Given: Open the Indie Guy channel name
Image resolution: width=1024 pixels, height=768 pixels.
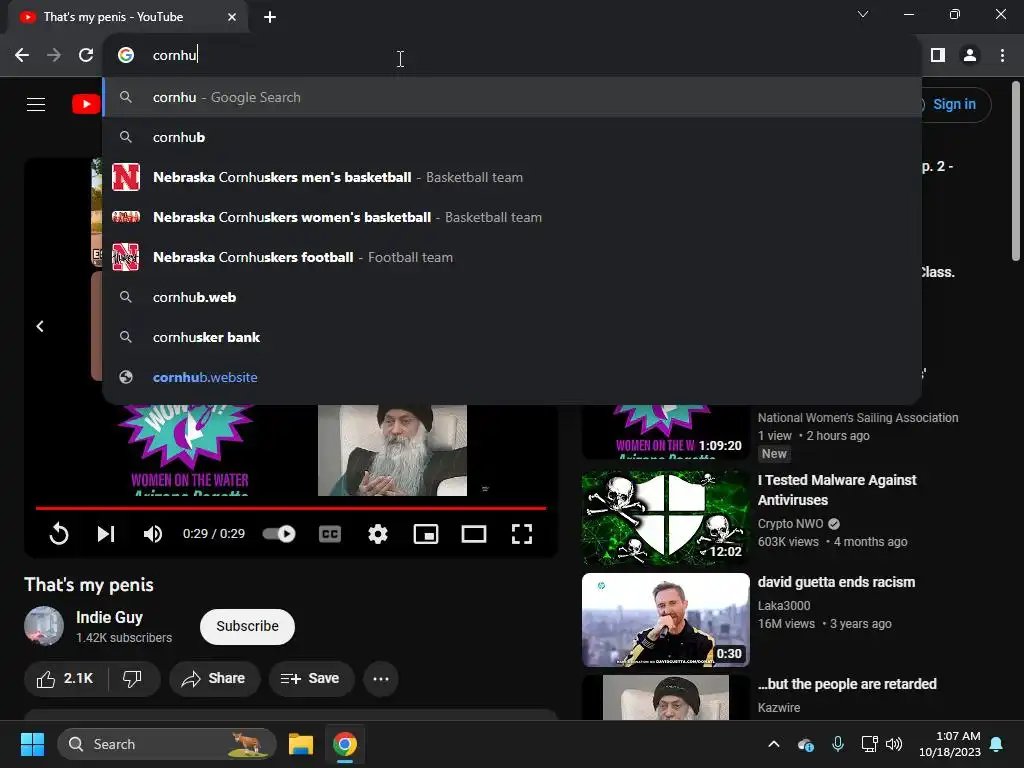Looking at the screenshot, I should pyautogui.click(x=109, y=617).
